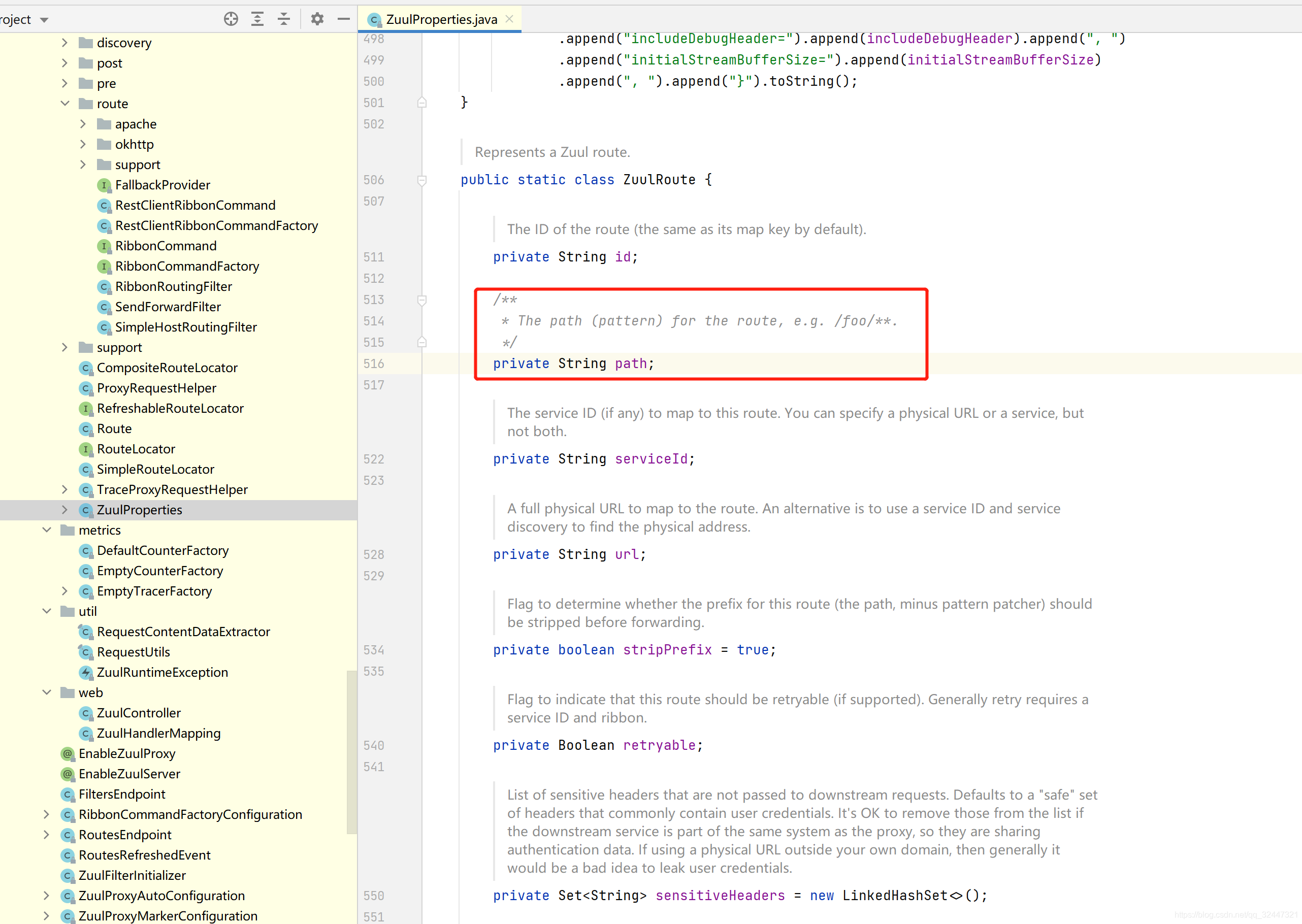Click the collapse all nodes icon
The height and width of the screenshot is (924, 1302).
(285, 18)
